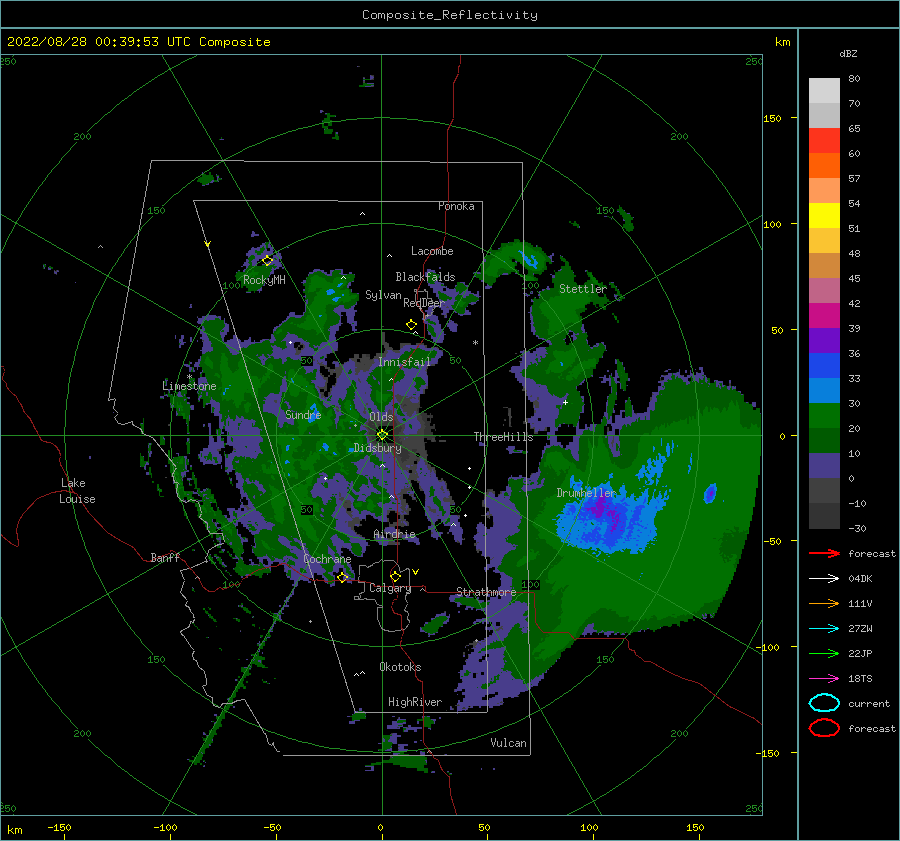Click the yellow V marker north of RockyMH
The width and height of the screenshot is (900, 841).
pos(208,244)
